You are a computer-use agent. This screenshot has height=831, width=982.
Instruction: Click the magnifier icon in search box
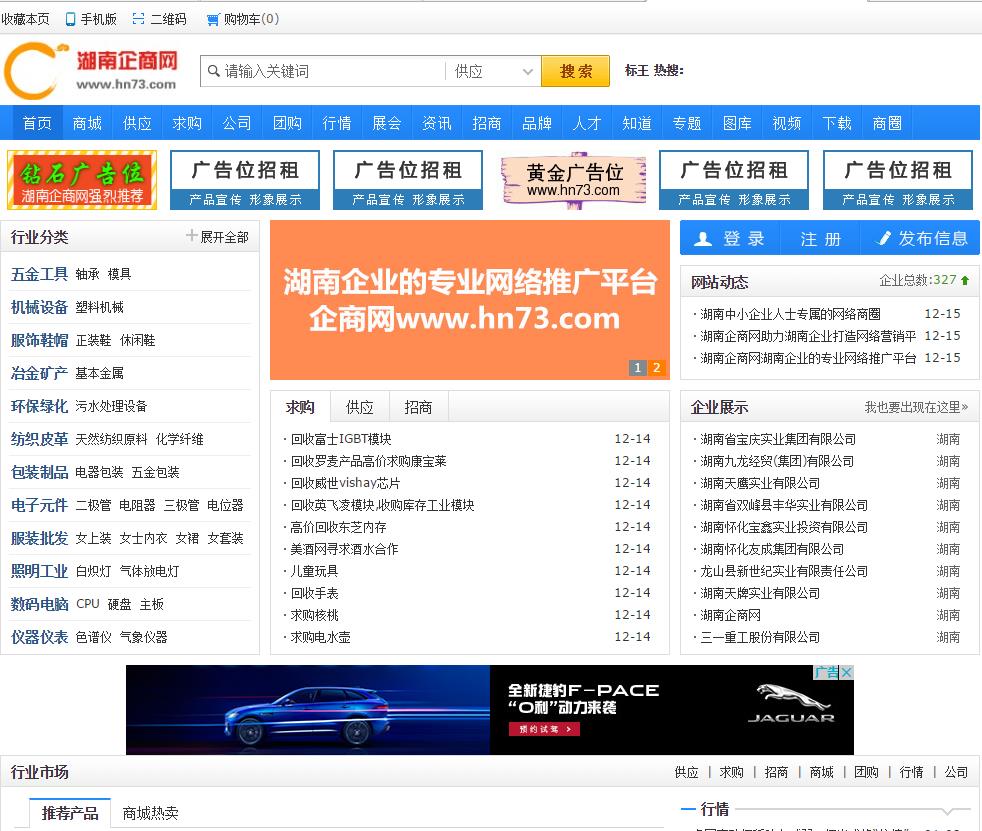[x=214, y=71]
